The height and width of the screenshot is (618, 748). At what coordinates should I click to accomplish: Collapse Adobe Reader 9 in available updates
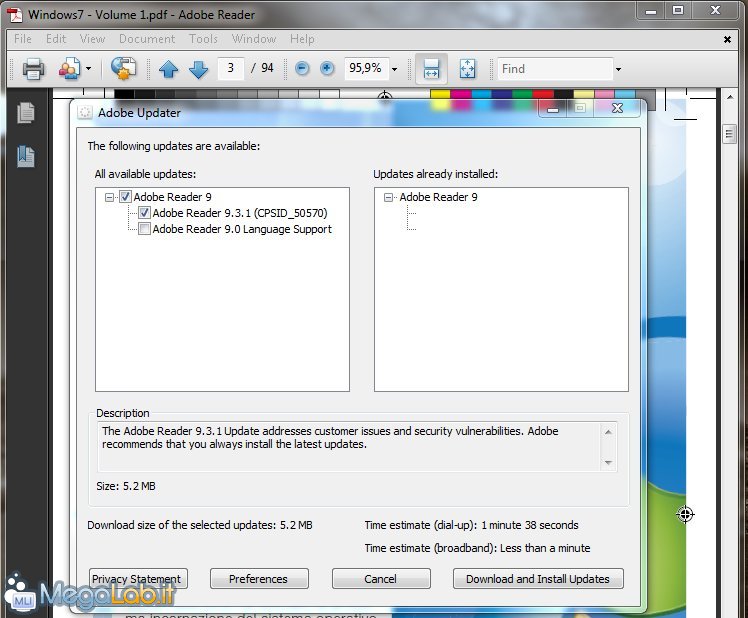tap(109, 197)
